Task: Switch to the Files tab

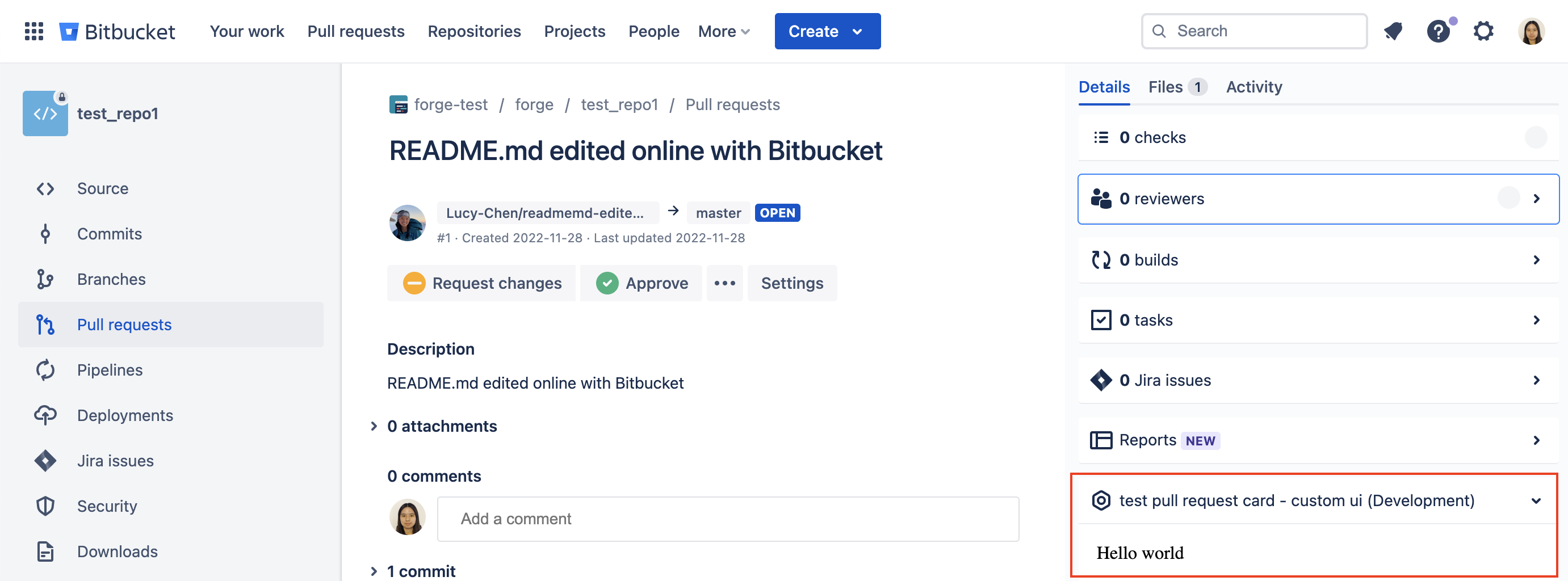Action: click(1166, 86)
